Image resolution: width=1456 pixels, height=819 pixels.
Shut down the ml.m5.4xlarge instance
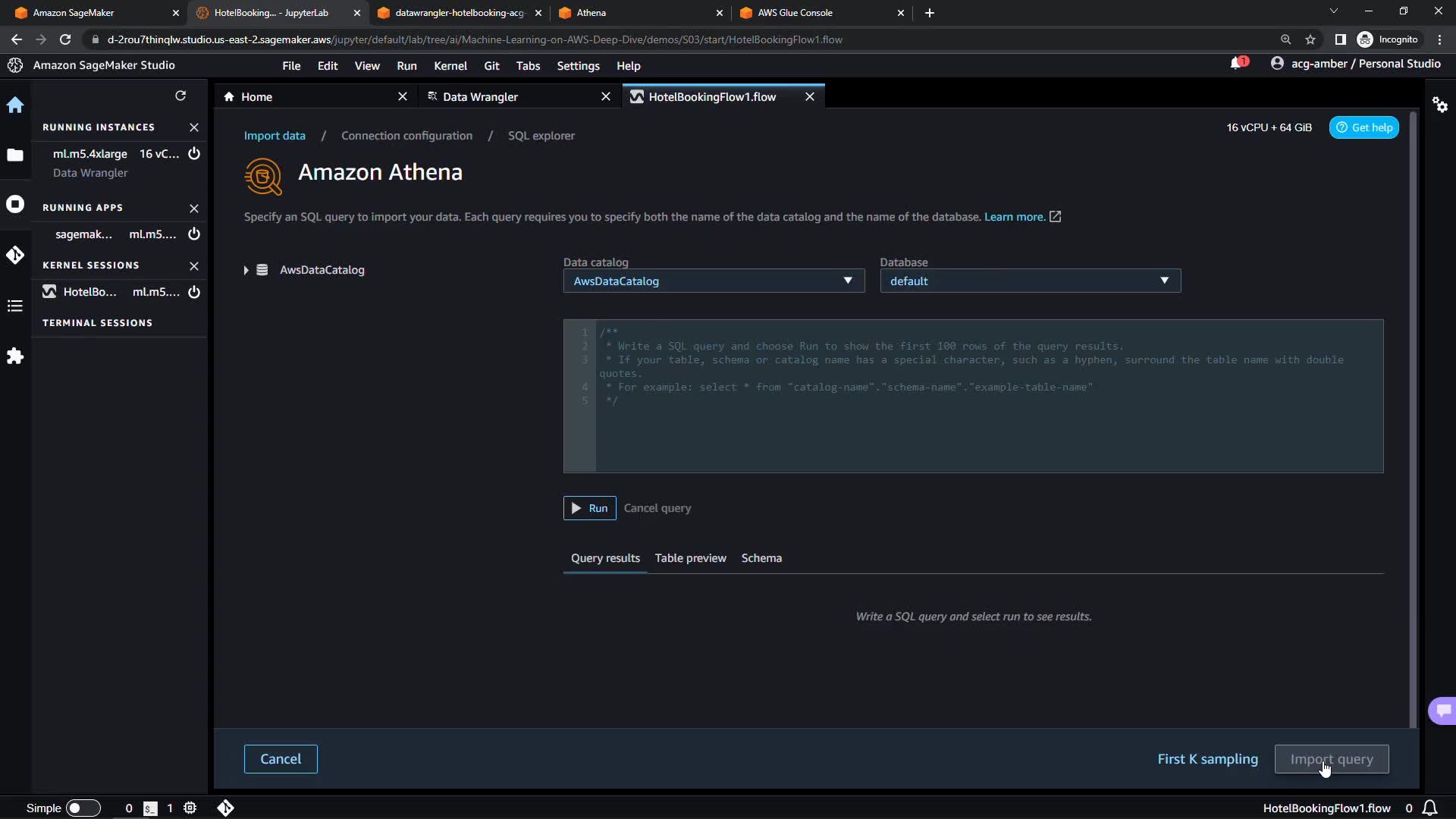click(x=194, y=154)
